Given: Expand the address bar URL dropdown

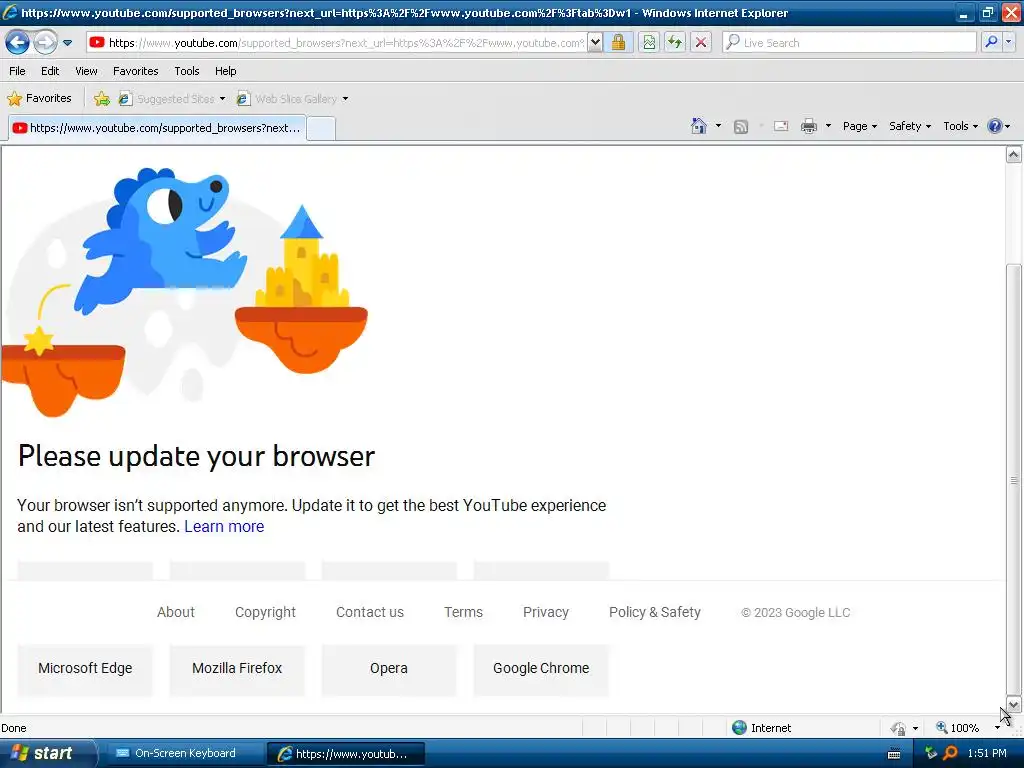Looking at the screenshot, I should tap(595, 43).
